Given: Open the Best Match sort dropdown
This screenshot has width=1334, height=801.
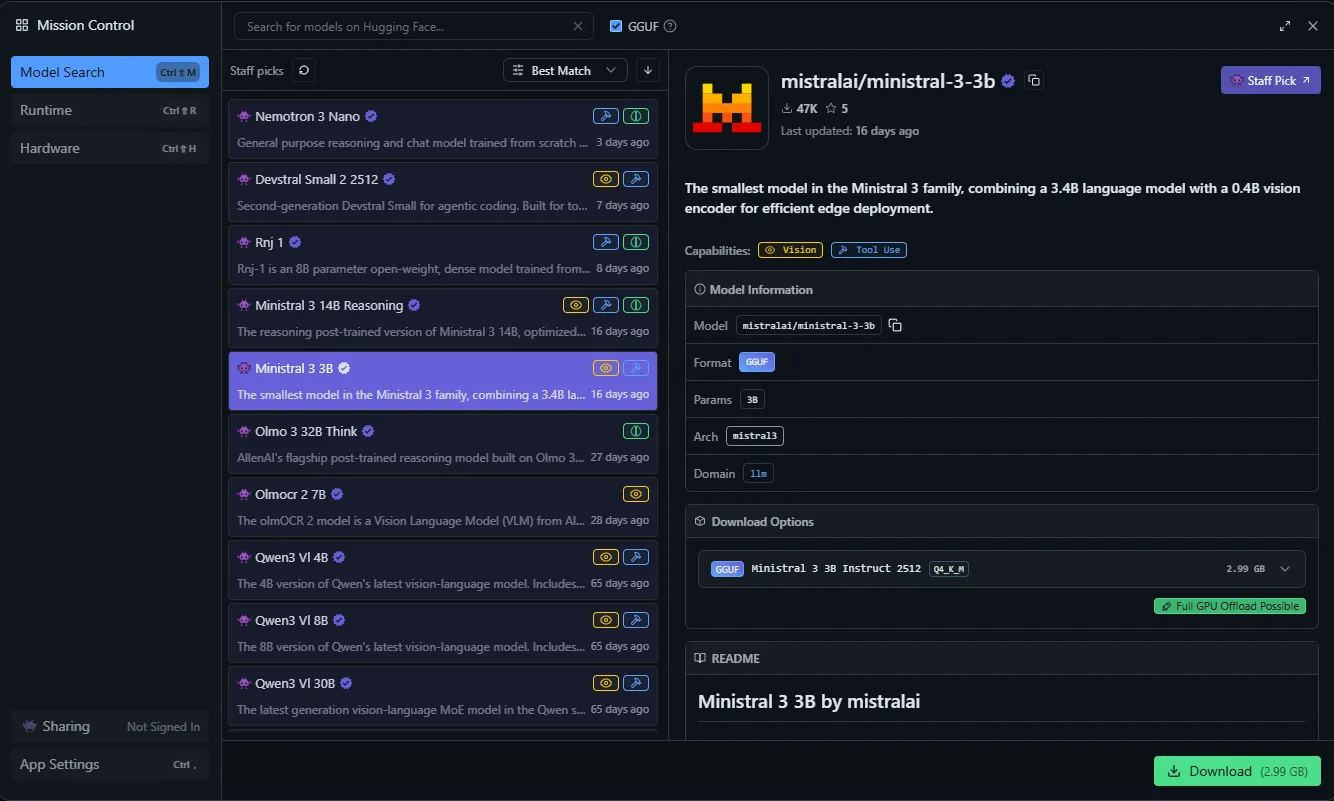Looking at the screenshot, I should [565, 70].
